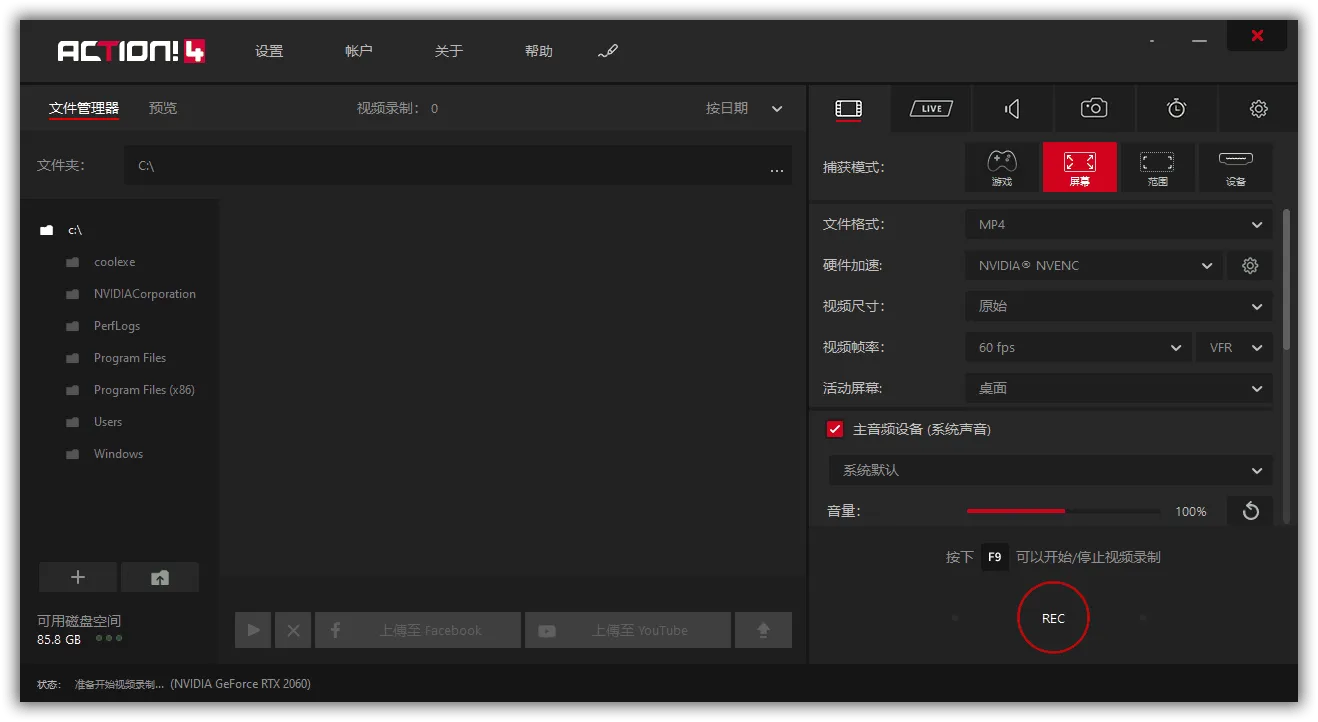Select the 设备 device capture mode
The image size is (1318, 722).
1236,167
